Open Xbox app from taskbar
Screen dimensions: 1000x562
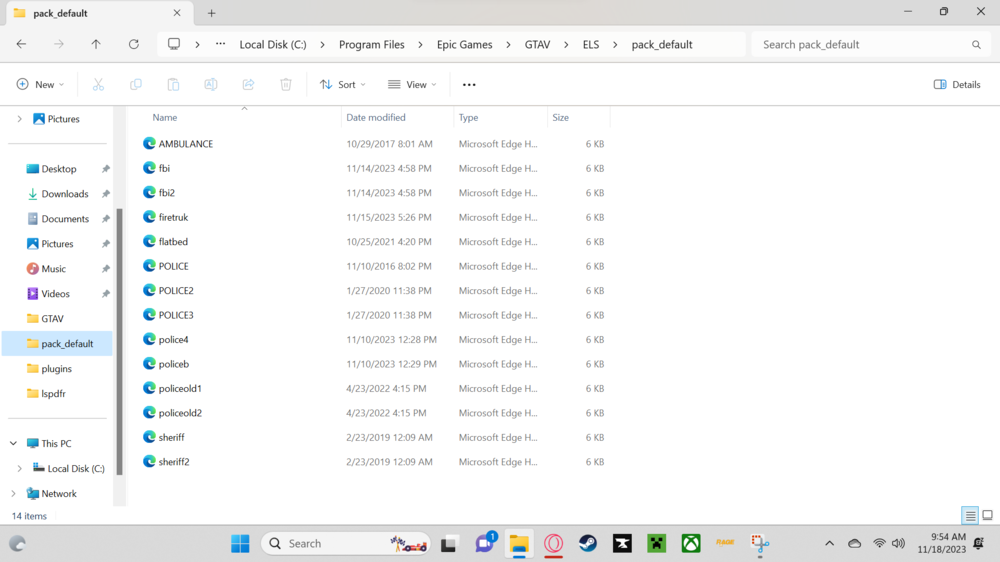pos(691,544)
